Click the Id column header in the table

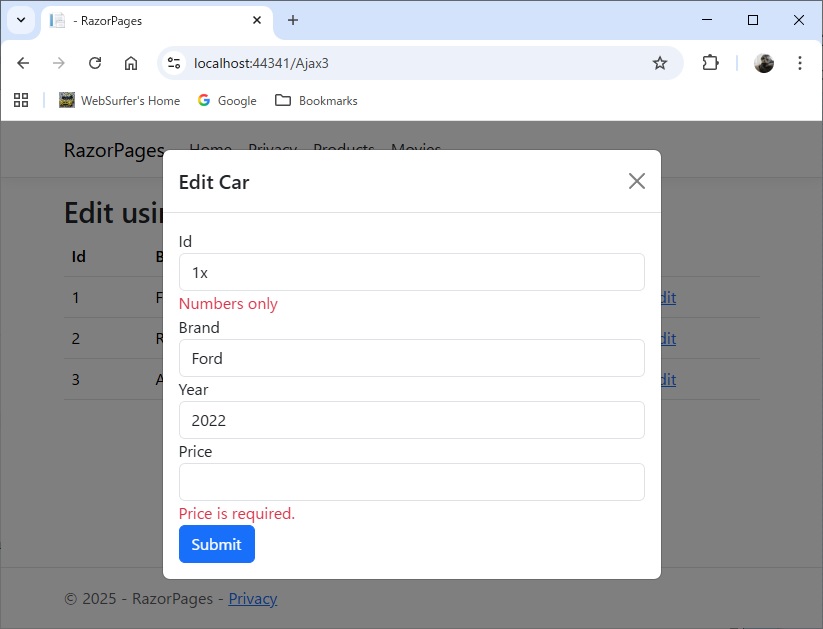(x=79, y=256)
